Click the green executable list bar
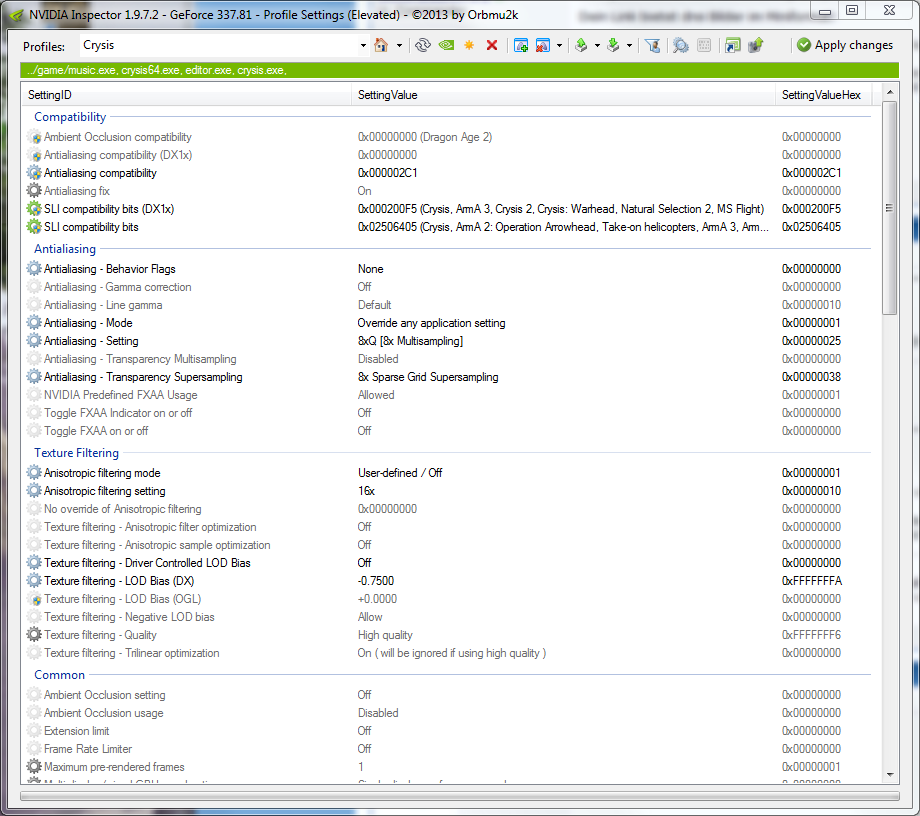The width and height of the screenshot is (920, 816). coord(459,70)
